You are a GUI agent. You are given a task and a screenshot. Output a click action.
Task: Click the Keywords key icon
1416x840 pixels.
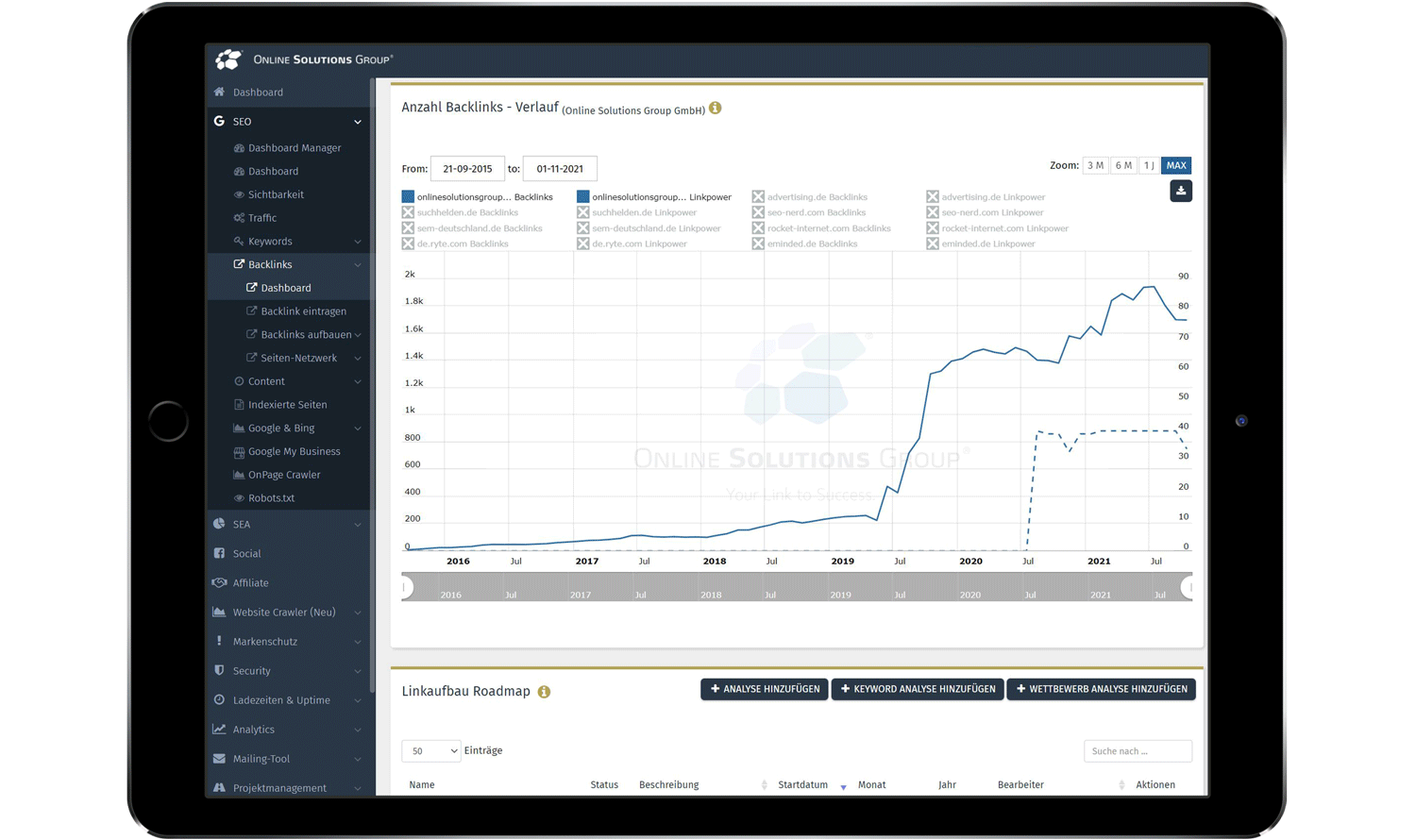point(239,242)
